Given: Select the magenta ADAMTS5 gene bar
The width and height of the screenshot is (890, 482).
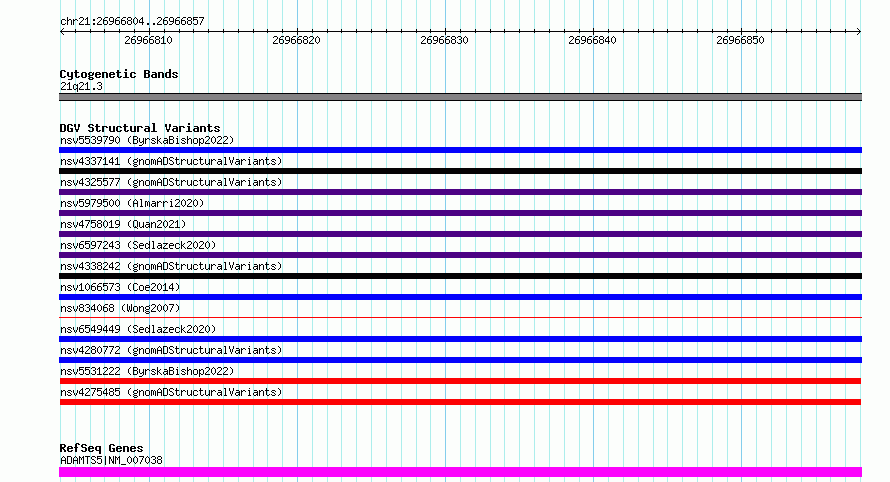Looking at the screenshot, I should (x=460, y=472).
